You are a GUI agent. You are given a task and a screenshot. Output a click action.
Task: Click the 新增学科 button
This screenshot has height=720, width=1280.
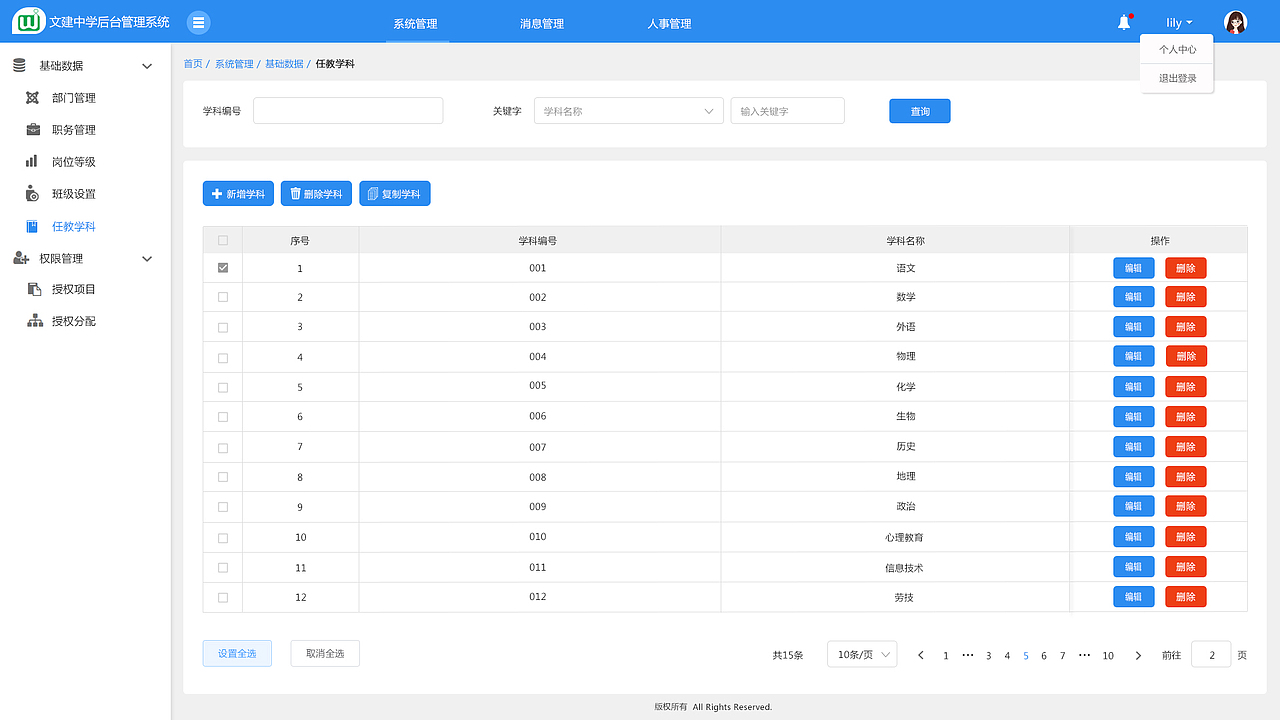tap(237, 193)
